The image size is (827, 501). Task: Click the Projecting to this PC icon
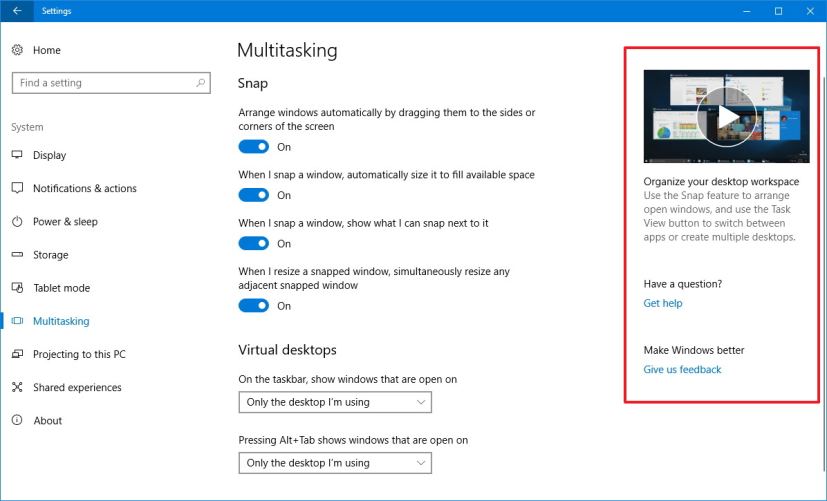pyautogui.click(x=17, y=354)
